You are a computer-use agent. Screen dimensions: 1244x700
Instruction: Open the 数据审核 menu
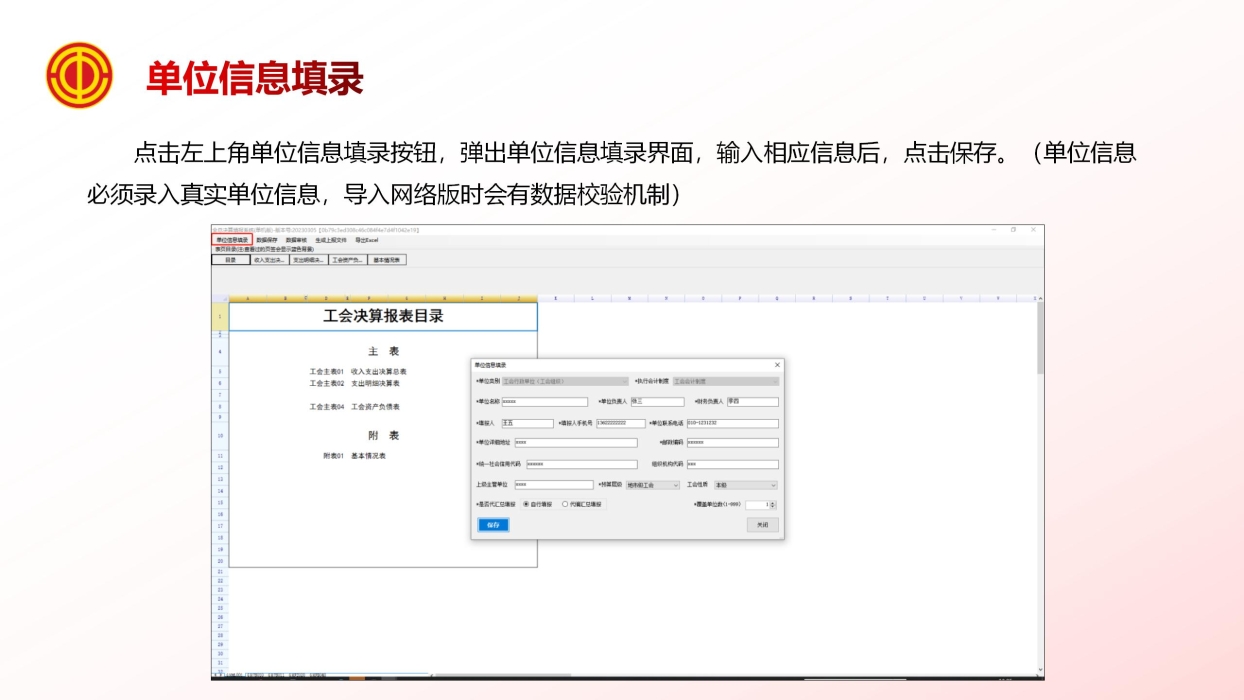[x=294, y=241]
